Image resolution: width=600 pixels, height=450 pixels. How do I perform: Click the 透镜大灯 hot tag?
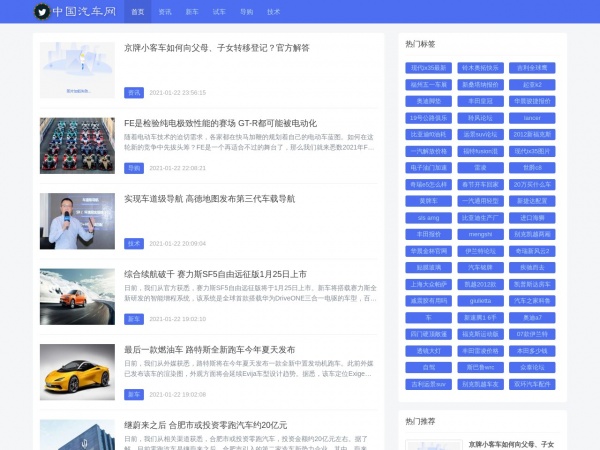[x=429, y=351]
